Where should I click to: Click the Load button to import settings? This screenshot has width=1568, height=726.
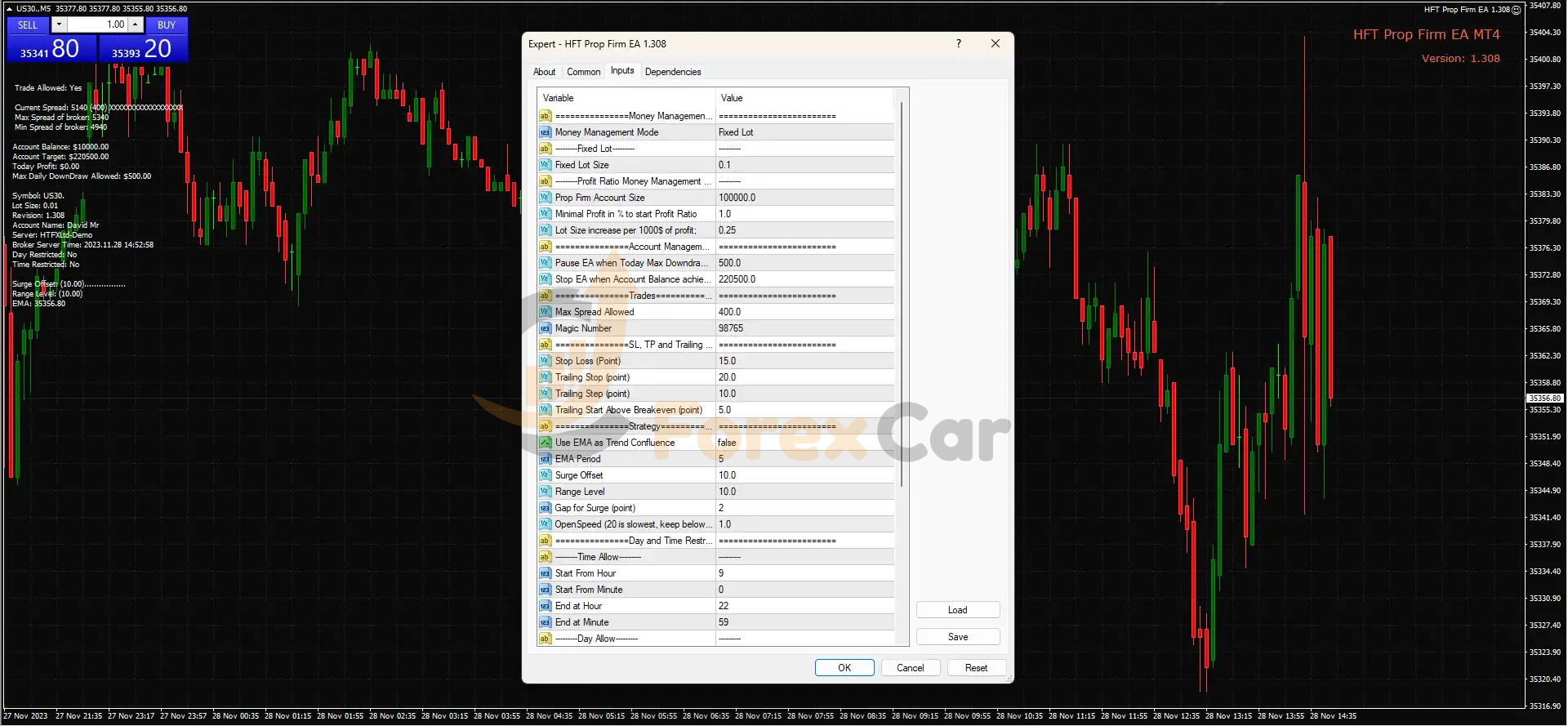point(957,610)
